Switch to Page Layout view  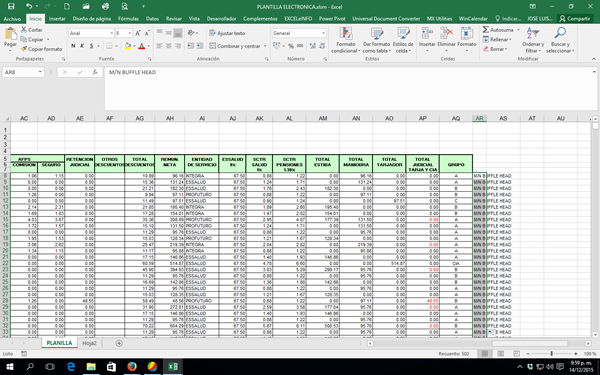(x=501, y=354)
